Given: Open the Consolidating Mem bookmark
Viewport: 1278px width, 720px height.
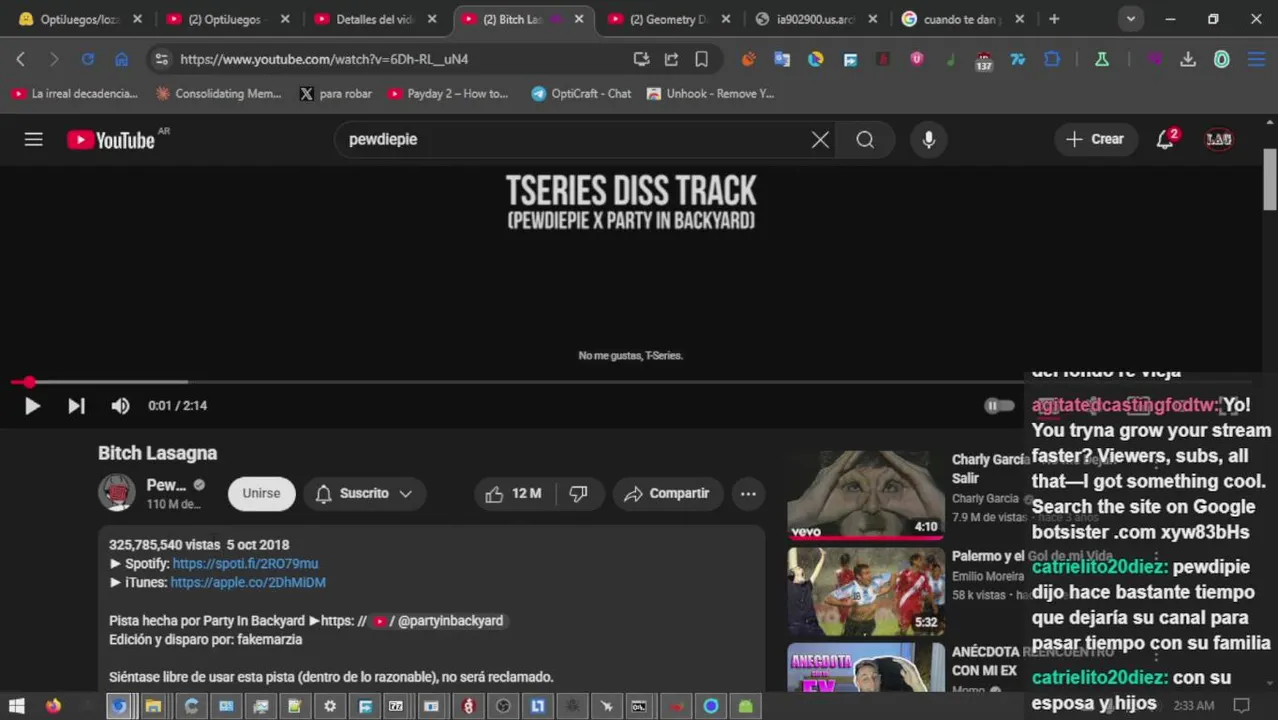Looking at the screenshot, I should click(x=219, y=93).
